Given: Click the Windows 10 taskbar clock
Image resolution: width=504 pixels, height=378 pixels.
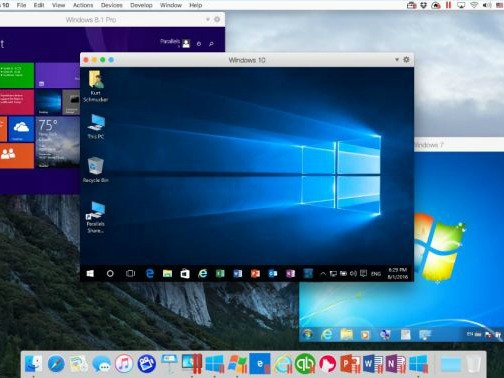Looking at the screenshot, I should tap(398, 274).
